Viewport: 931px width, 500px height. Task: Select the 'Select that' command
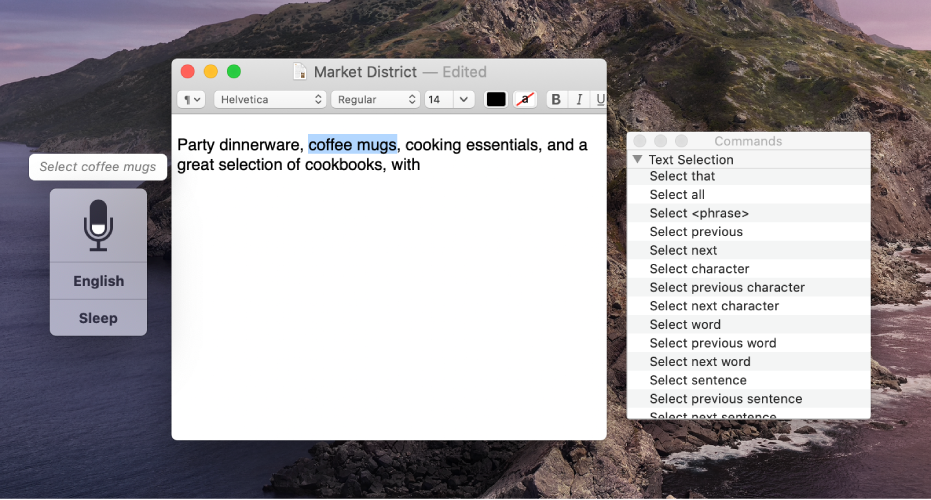[x=749, y=176]
